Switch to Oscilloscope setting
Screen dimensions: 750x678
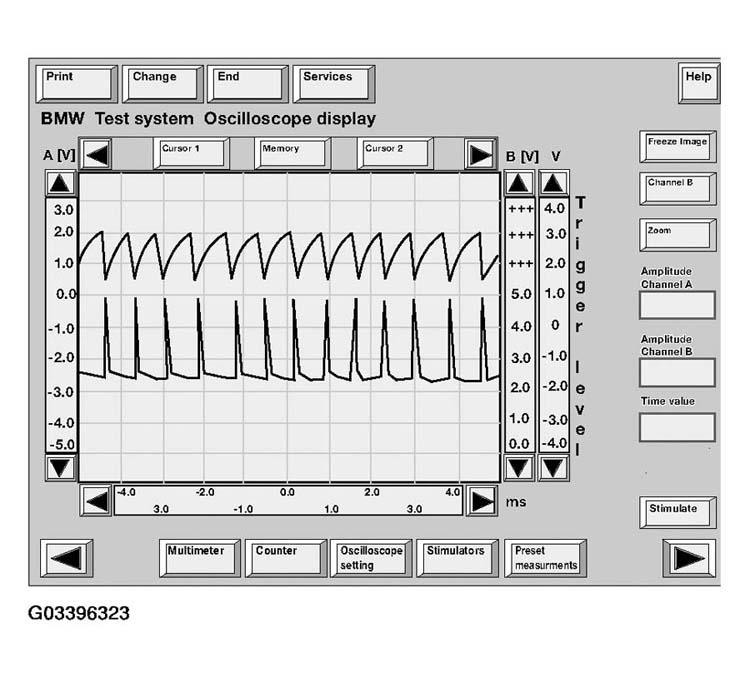[x=370, y=558]
